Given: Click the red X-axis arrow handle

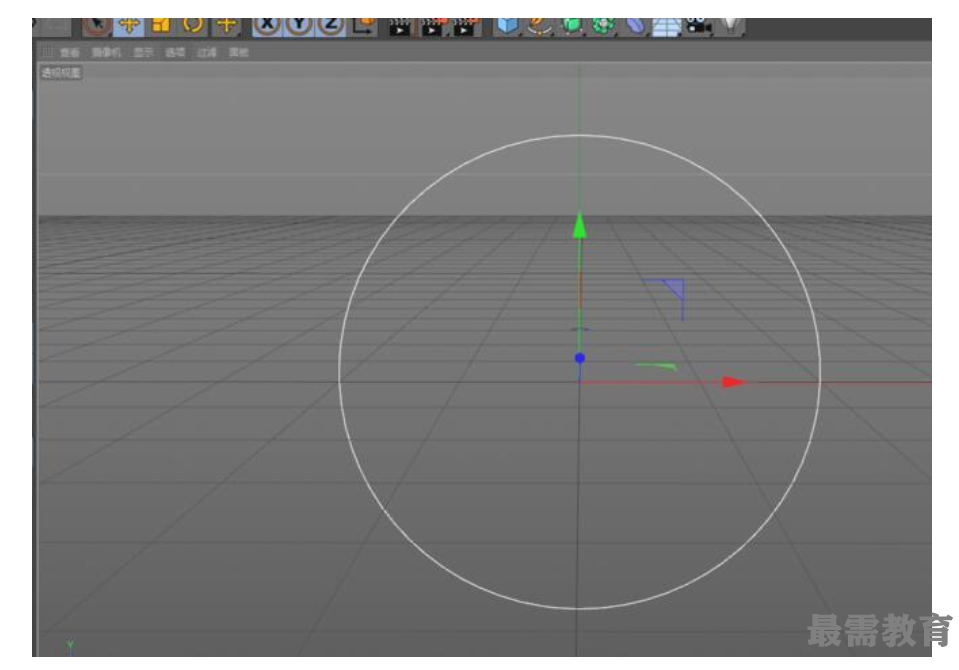Looking at the screenshot, I should coord(733,382).
